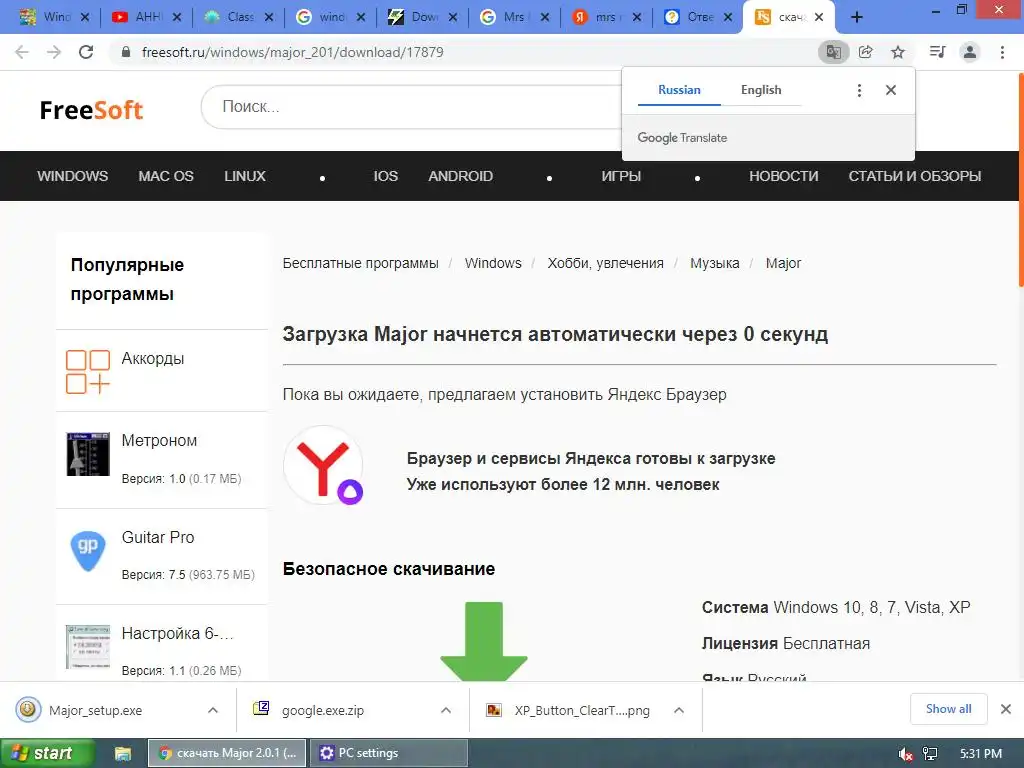The height and width of the screenshot is (768, 1024).
Task: Click the XP_Button_ClearT png file icon
Action: pos(494,710)
